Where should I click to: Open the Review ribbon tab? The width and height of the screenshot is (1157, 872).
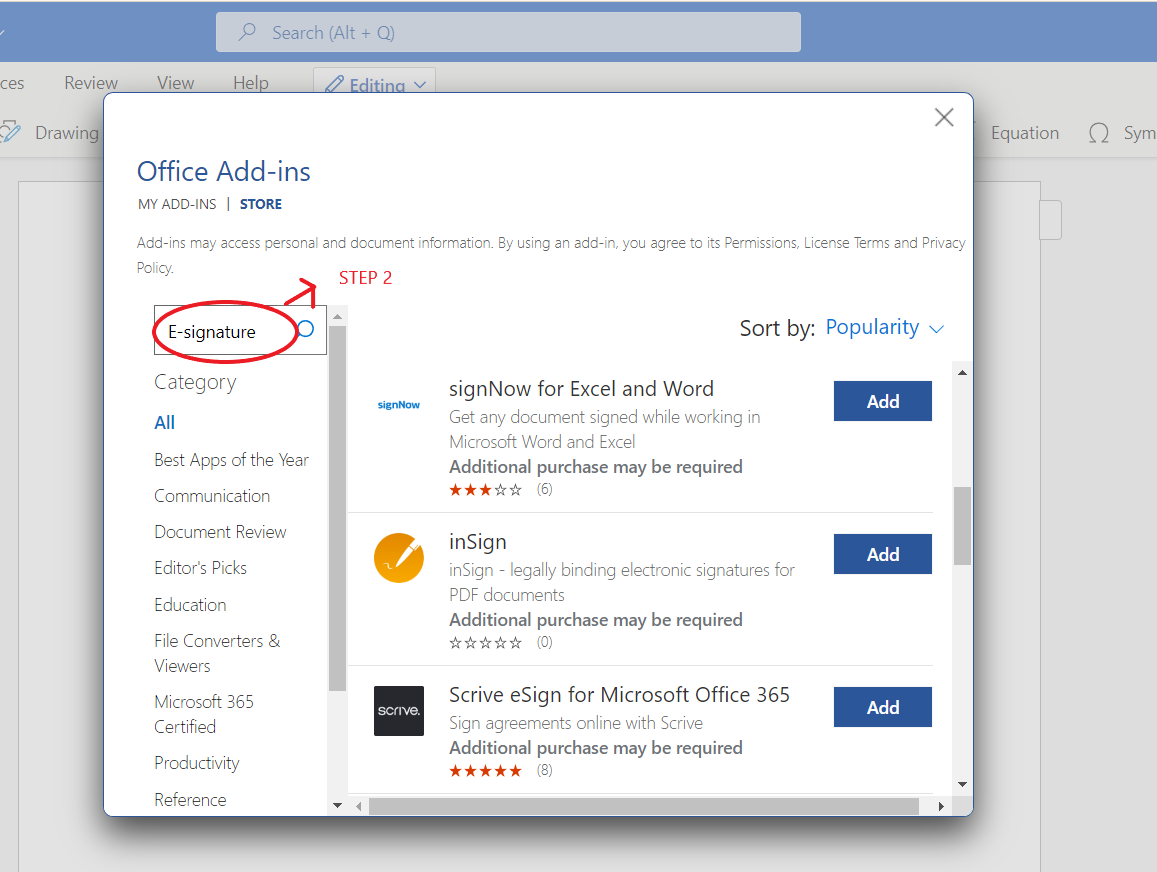tap(91, 83)
